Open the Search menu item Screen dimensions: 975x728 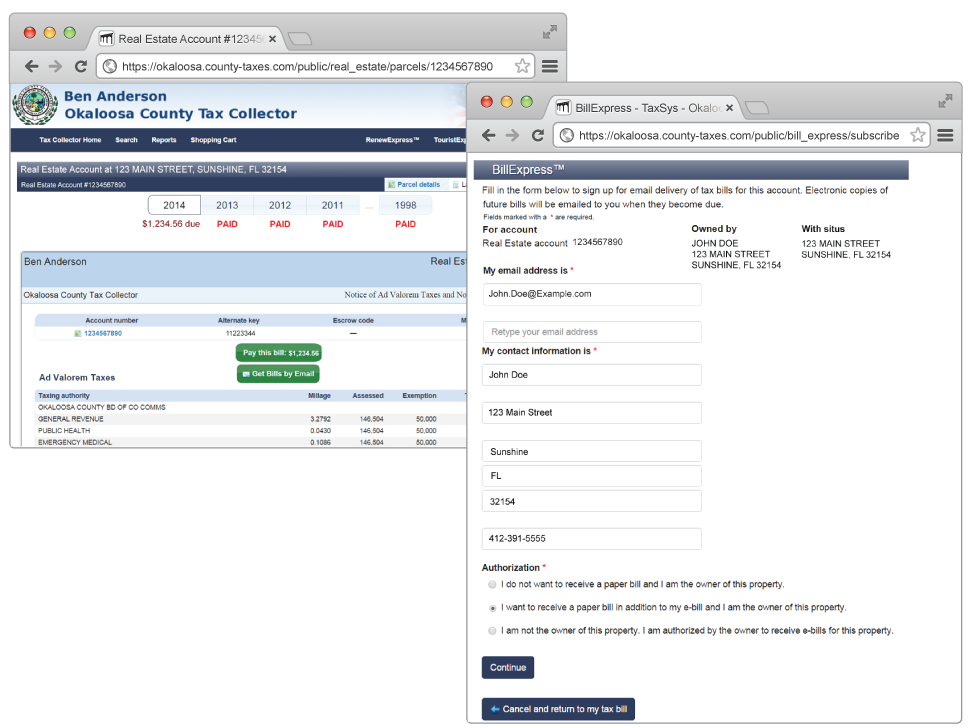126,140
